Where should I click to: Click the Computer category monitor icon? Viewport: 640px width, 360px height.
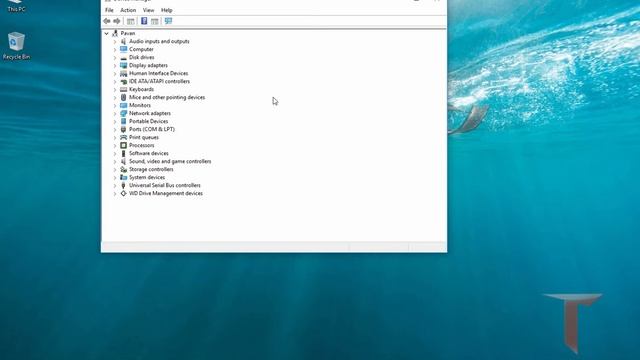[123, 49]
